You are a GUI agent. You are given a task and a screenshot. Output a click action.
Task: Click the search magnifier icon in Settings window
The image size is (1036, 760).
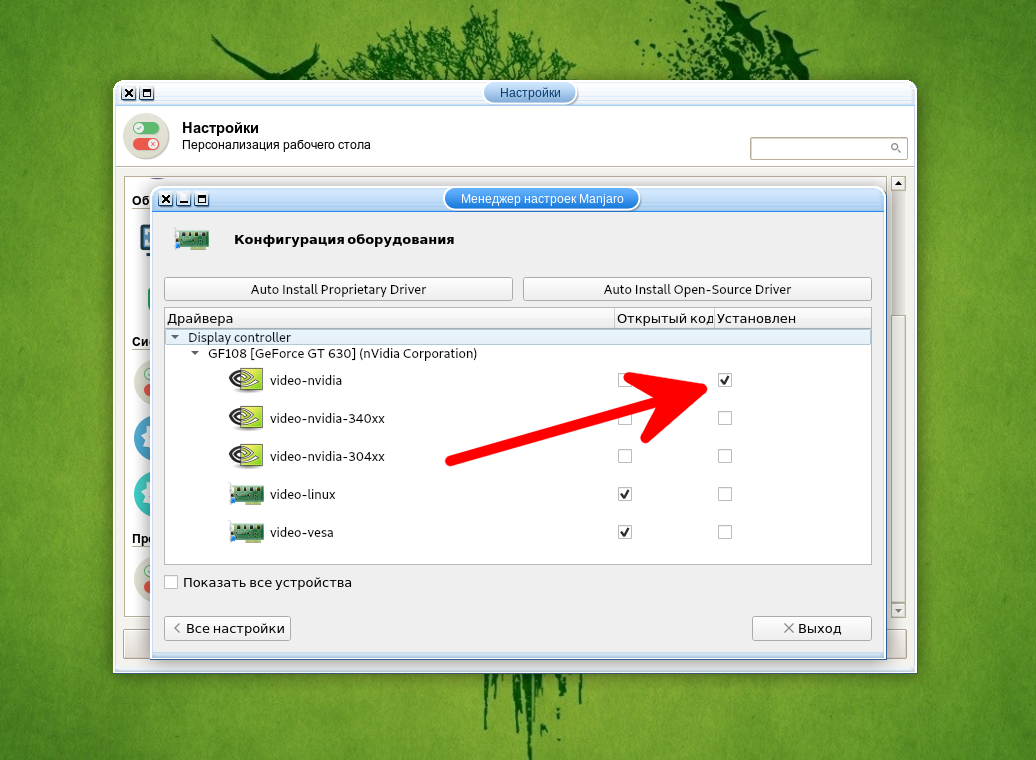tap(895, 148)
